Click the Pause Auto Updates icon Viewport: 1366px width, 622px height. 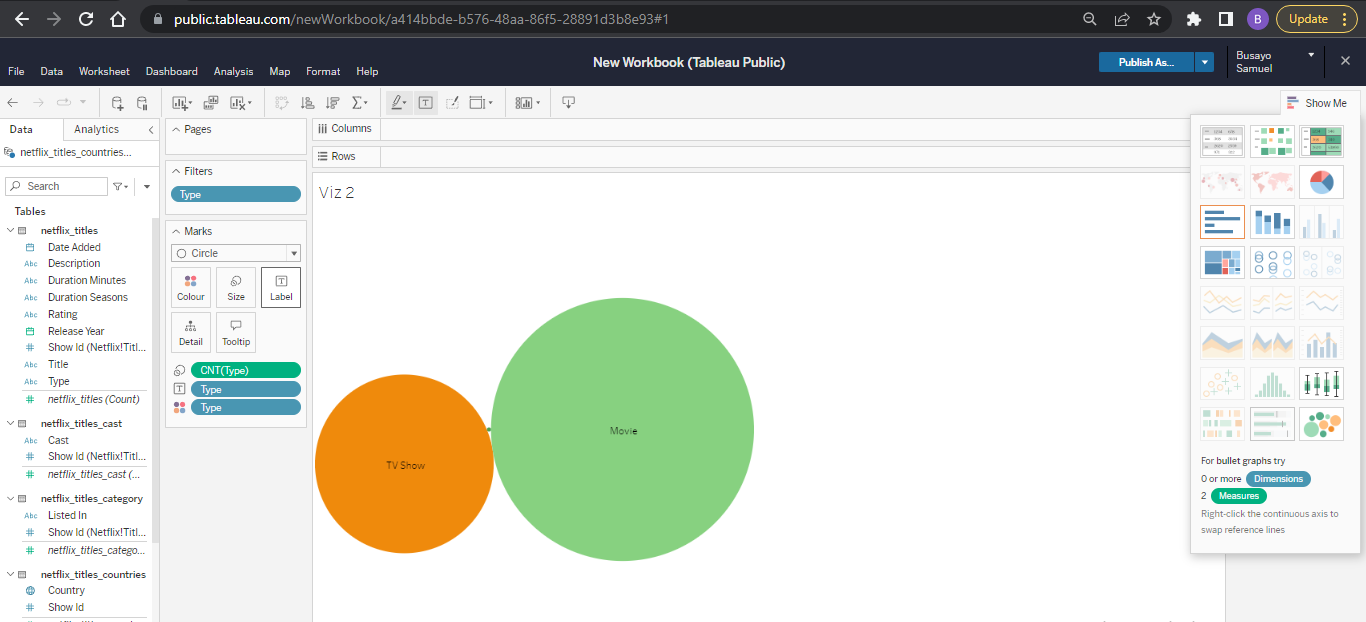(x=142, y=103)
